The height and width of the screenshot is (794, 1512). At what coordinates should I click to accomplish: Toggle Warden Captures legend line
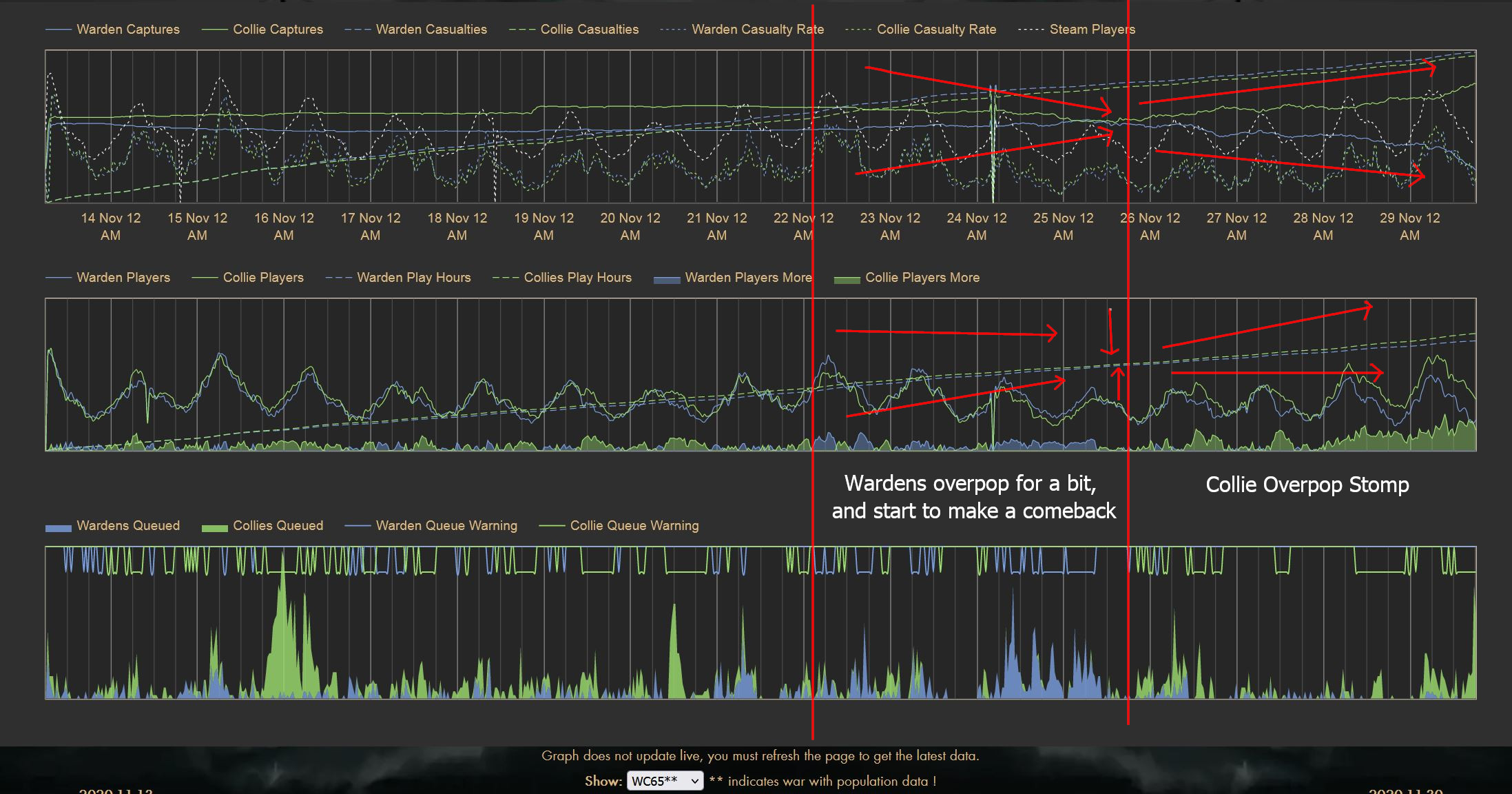coord(127,30)
